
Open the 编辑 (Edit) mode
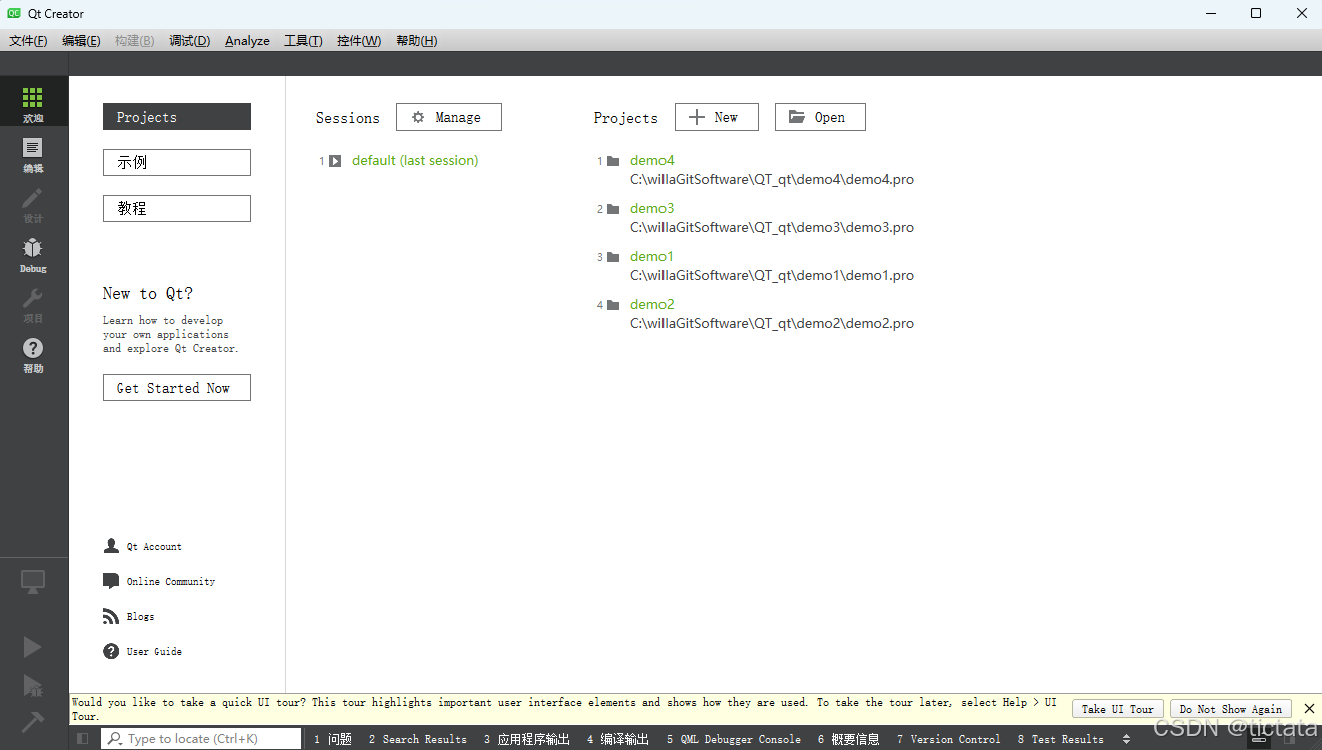[33, 155]
